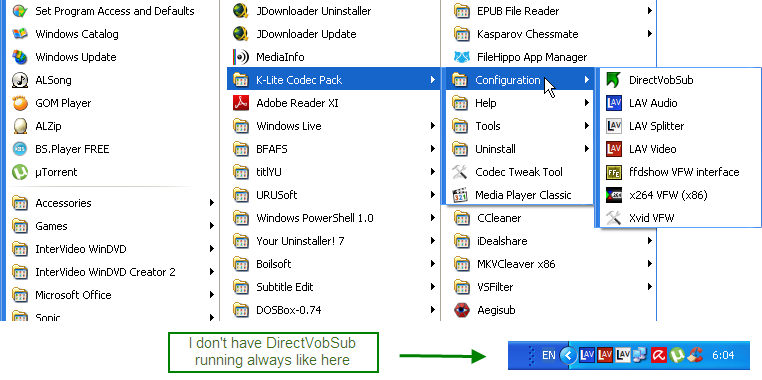This screenshot has width=762, height=380.
Task: Expand the Microsoft Office submenu
Action: pyautogui.click(x=112, y=295)
